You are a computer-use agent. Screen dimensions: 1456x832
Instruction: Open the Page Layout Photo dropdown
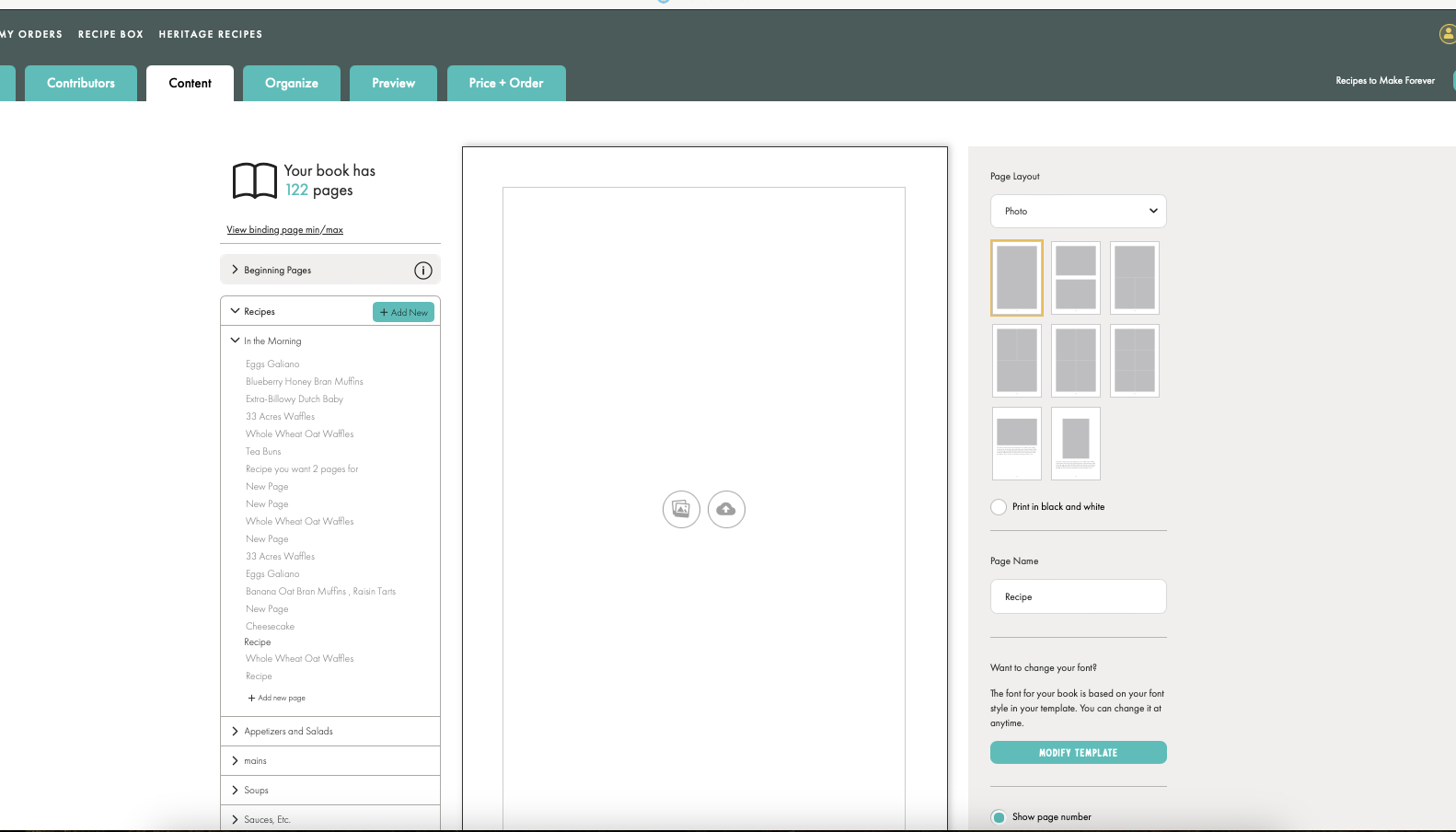click(x=1078, y=212)
